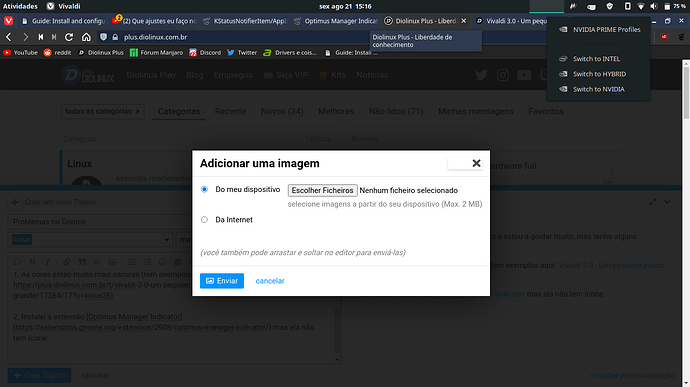Open the Vivaldi menu logo icon

point(8,21)
